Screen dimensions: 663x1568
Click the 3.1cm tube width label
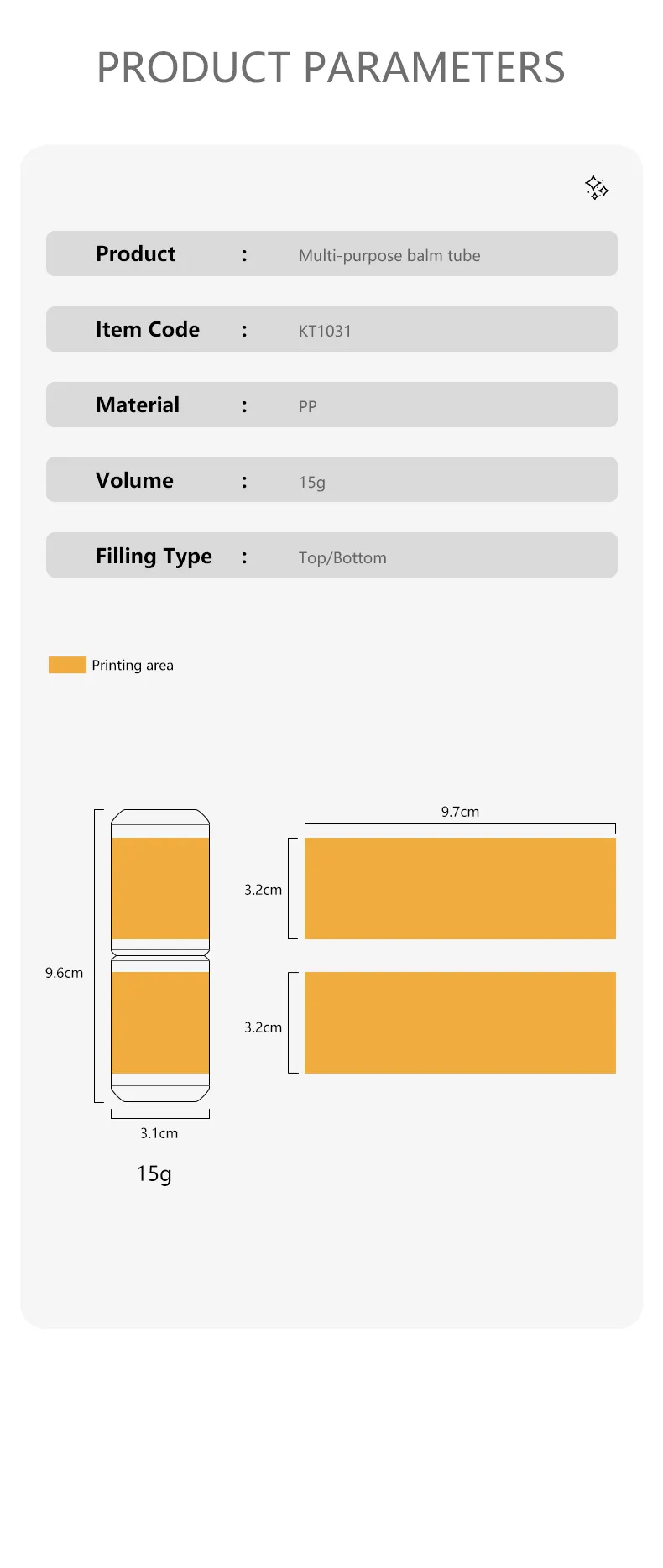click(x=159, y=1133)
